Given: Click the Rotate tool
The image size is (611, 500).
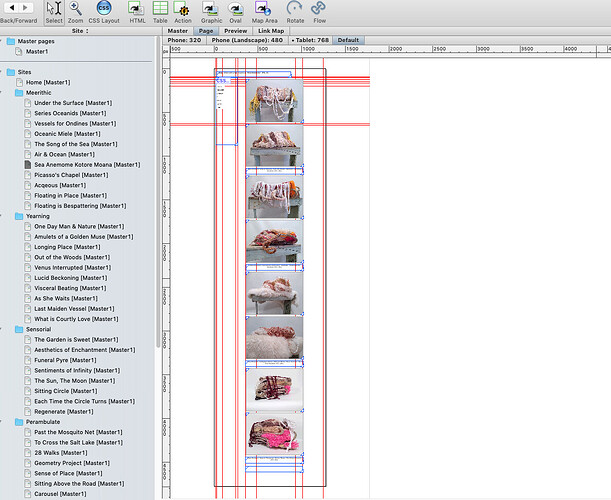Looking at the screenshot, I should pos(295,12).
